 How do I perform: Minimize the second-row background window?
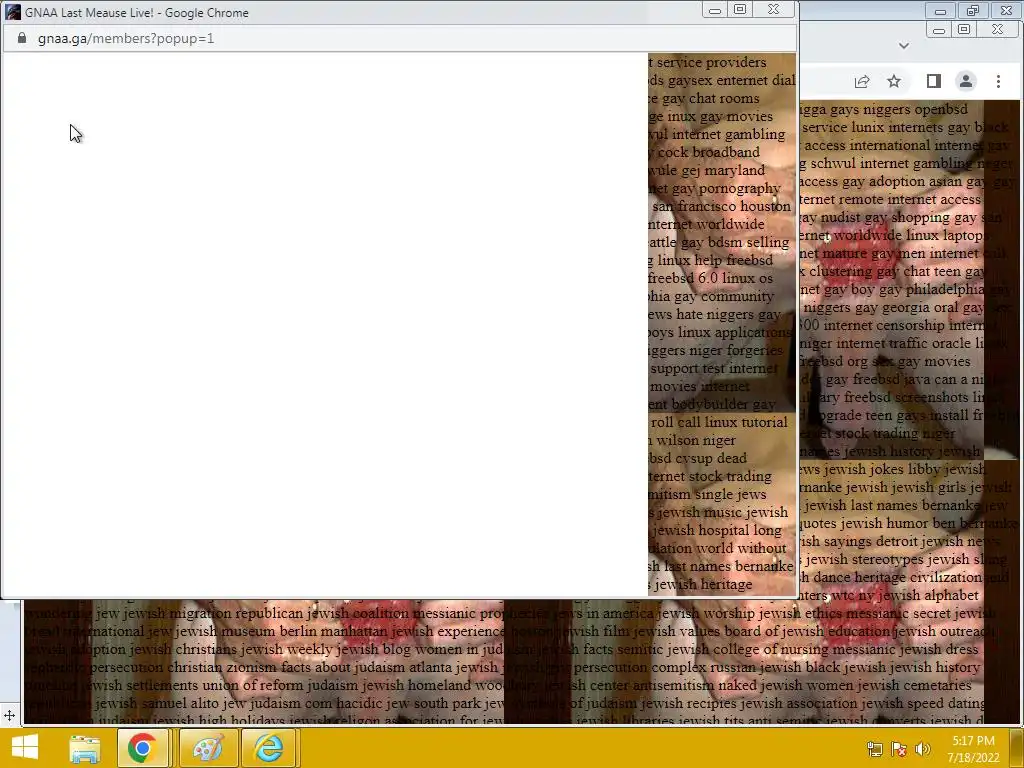(x=939, y=29)
